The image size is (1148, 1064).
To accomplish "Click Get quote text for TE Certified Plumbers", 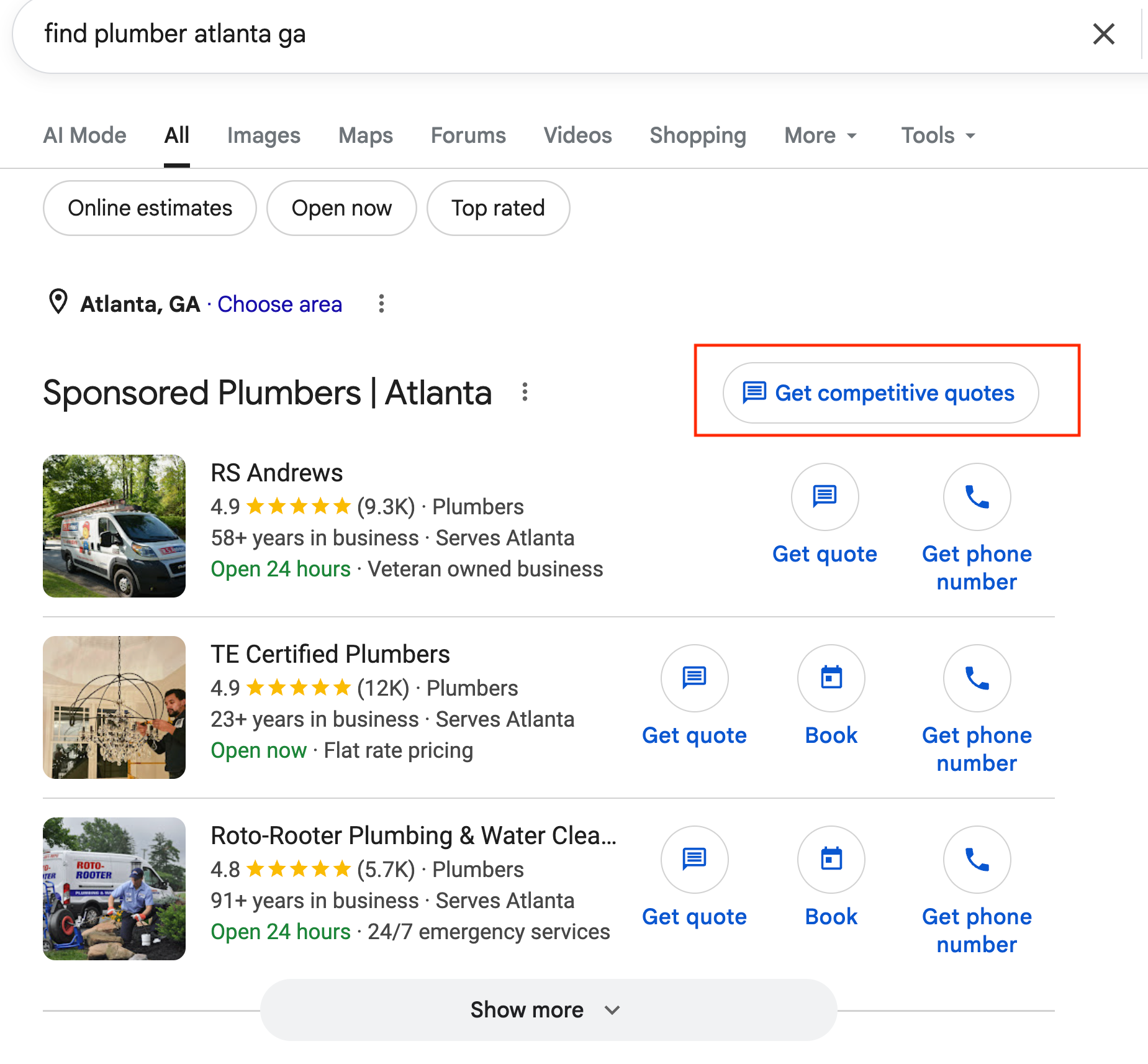I will 694,735.
